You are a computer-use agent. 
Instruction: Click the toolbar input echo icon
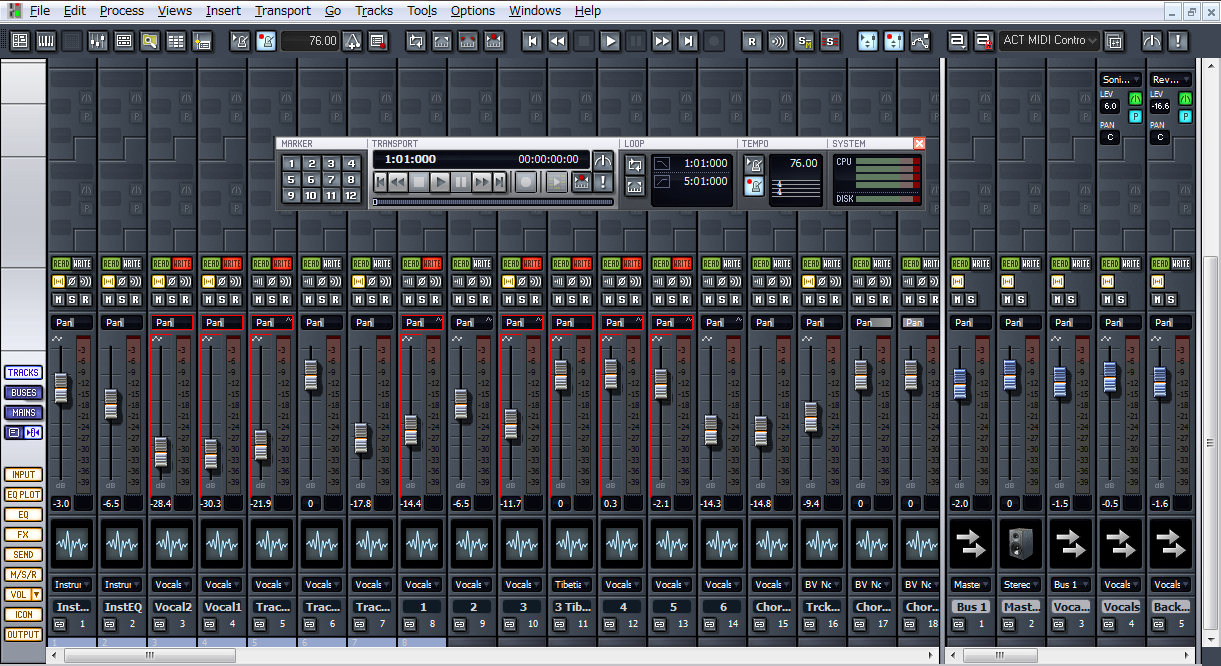pos(778,41)
